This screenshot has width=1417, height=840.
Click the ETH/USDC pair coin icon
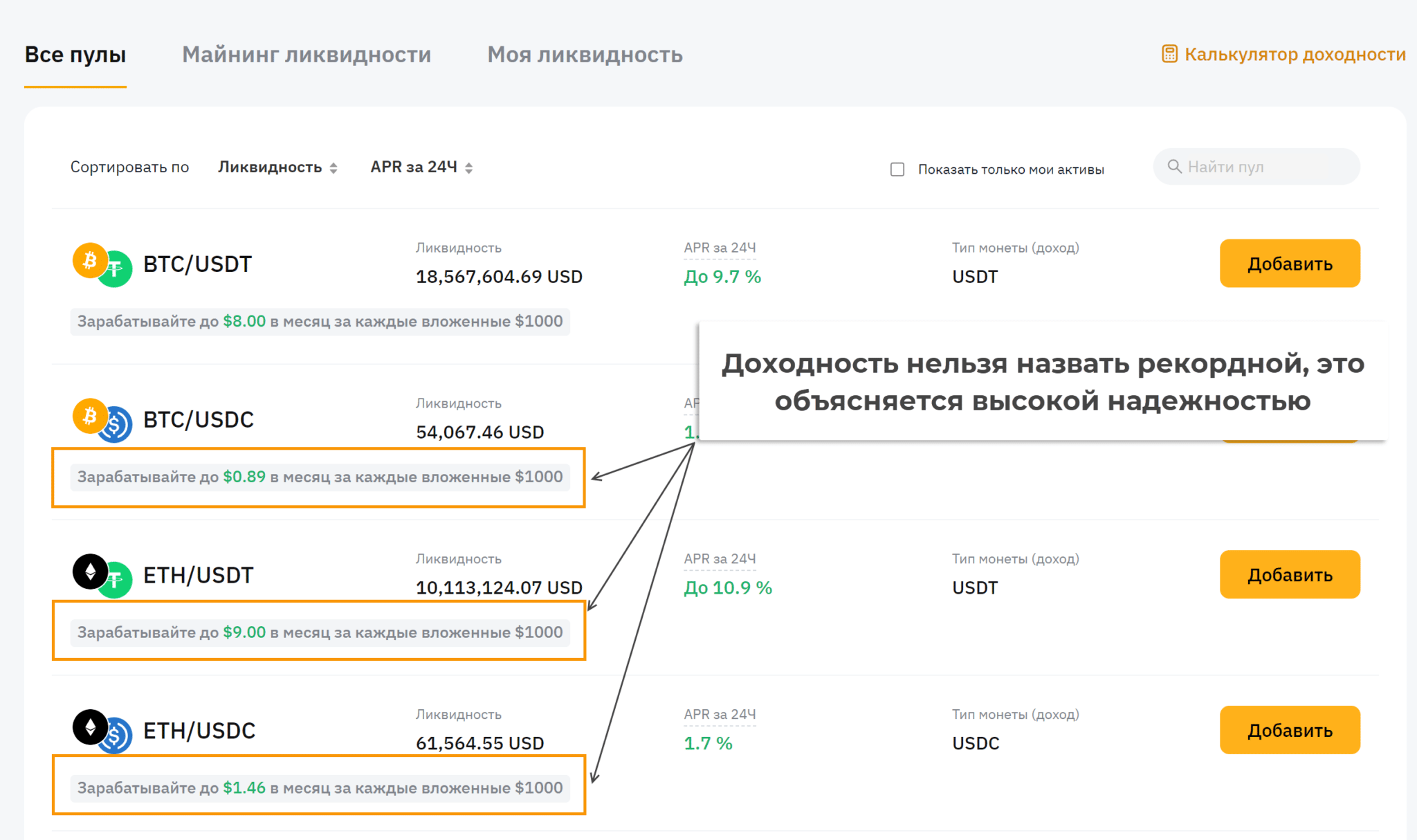pyautogui.click(x=102, y=731)
